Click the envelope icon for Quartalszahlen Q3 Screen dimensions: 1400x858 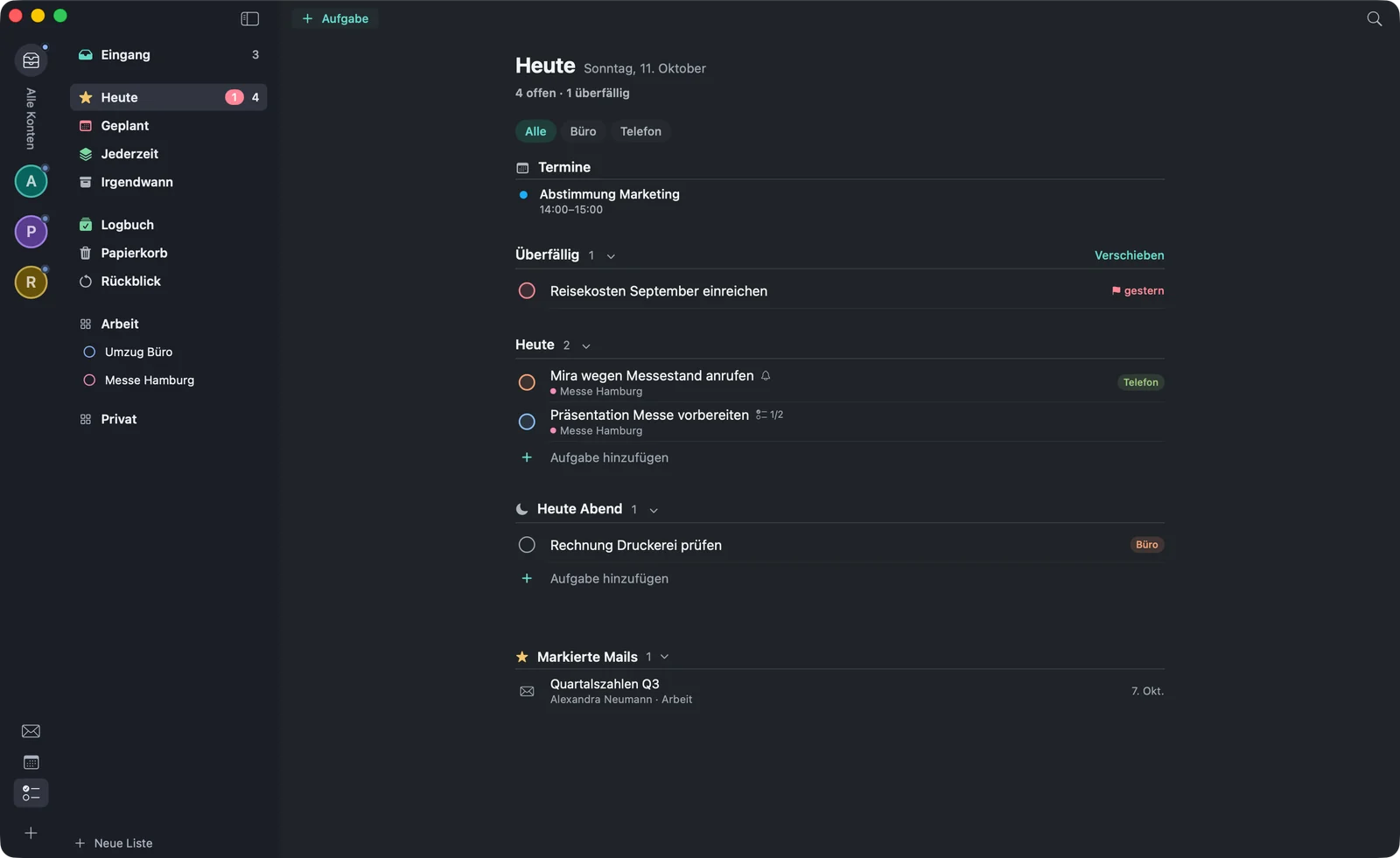(527, 691)
